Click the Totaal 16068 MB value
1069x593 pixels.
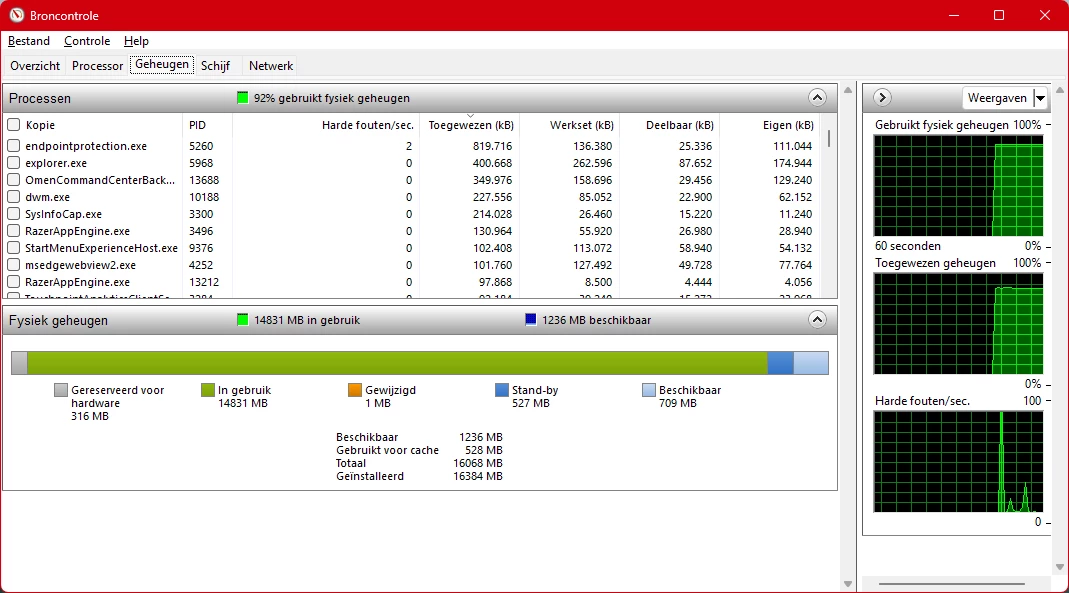[478, 463]
